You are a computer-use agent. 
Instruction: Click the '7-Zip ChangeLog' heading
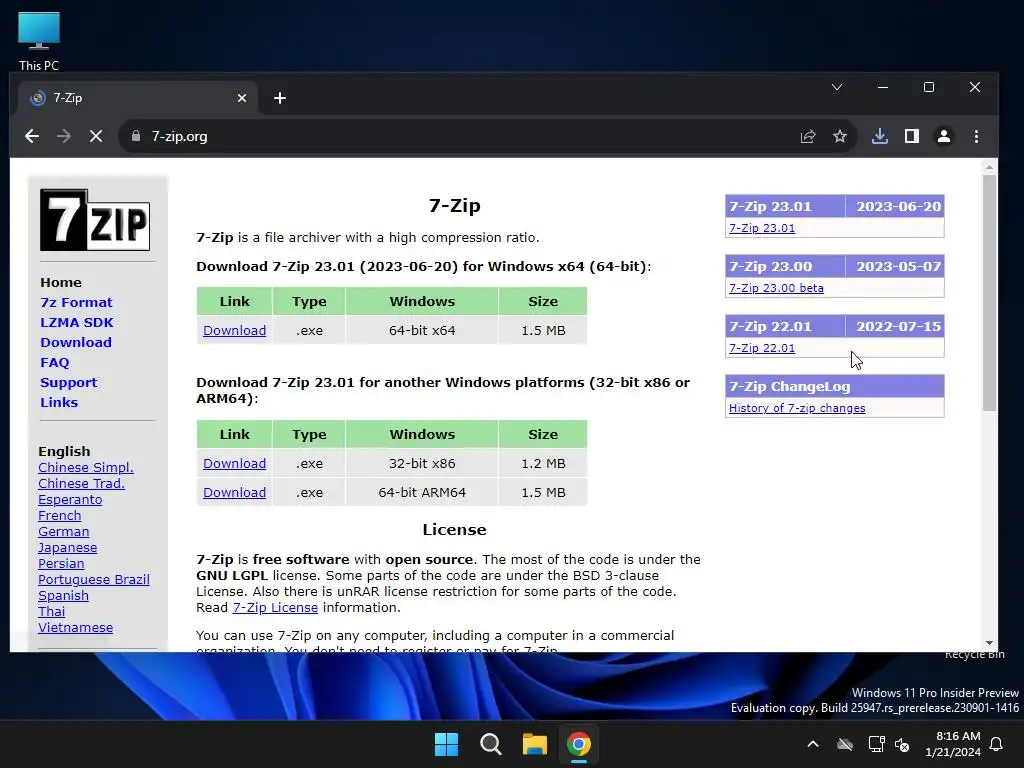pyautogui.click(x=790, y=387)
